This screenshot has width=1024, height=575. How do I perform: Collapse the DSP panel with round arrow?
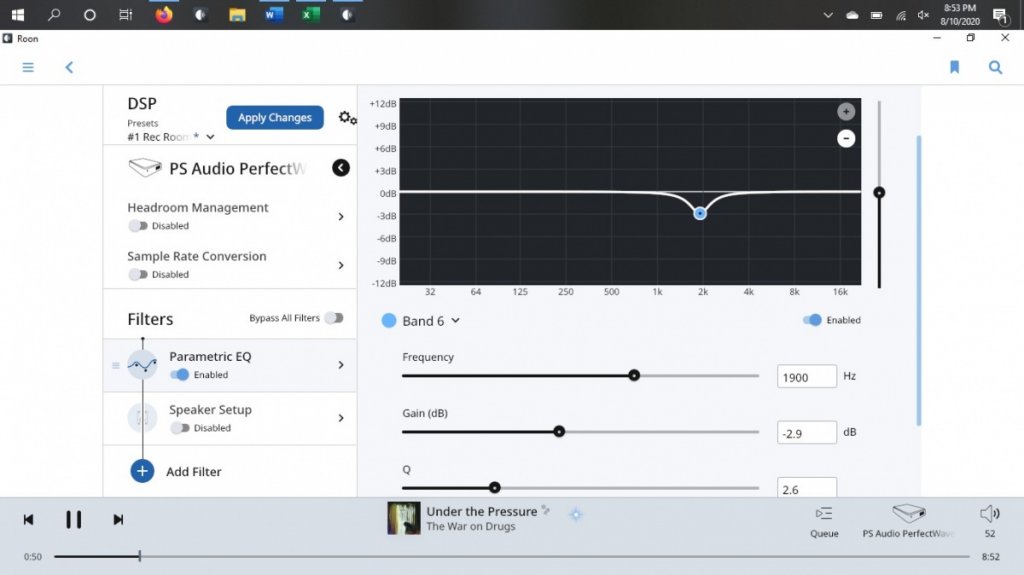click(341, 168)
